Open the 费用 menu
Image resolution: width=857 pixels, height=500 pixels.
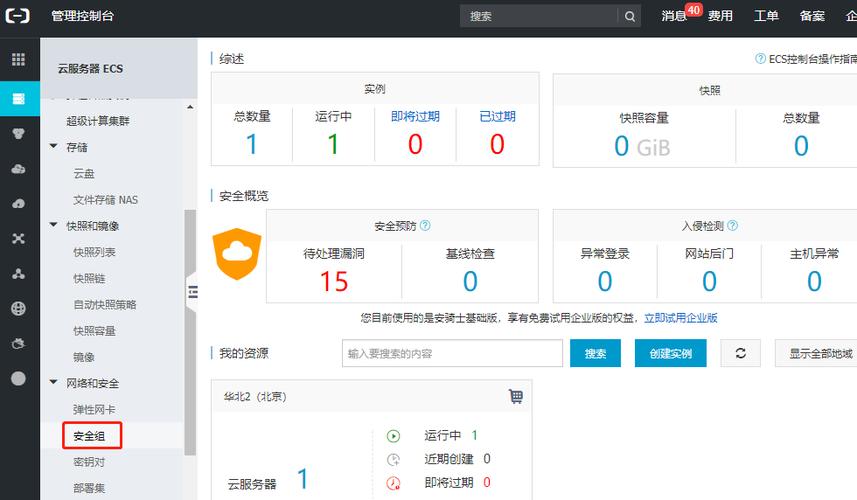[720, 16]
